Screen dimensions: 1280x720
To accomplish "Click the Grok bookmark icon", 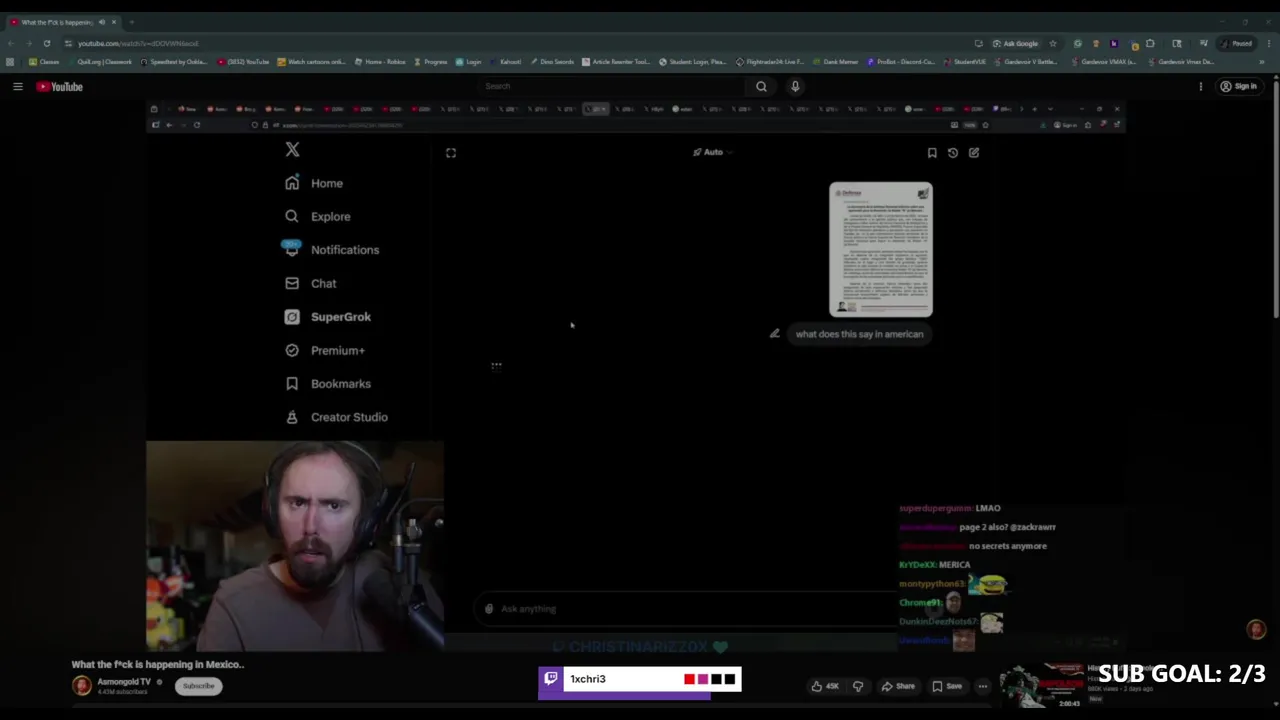I will (x=932, y=153).
